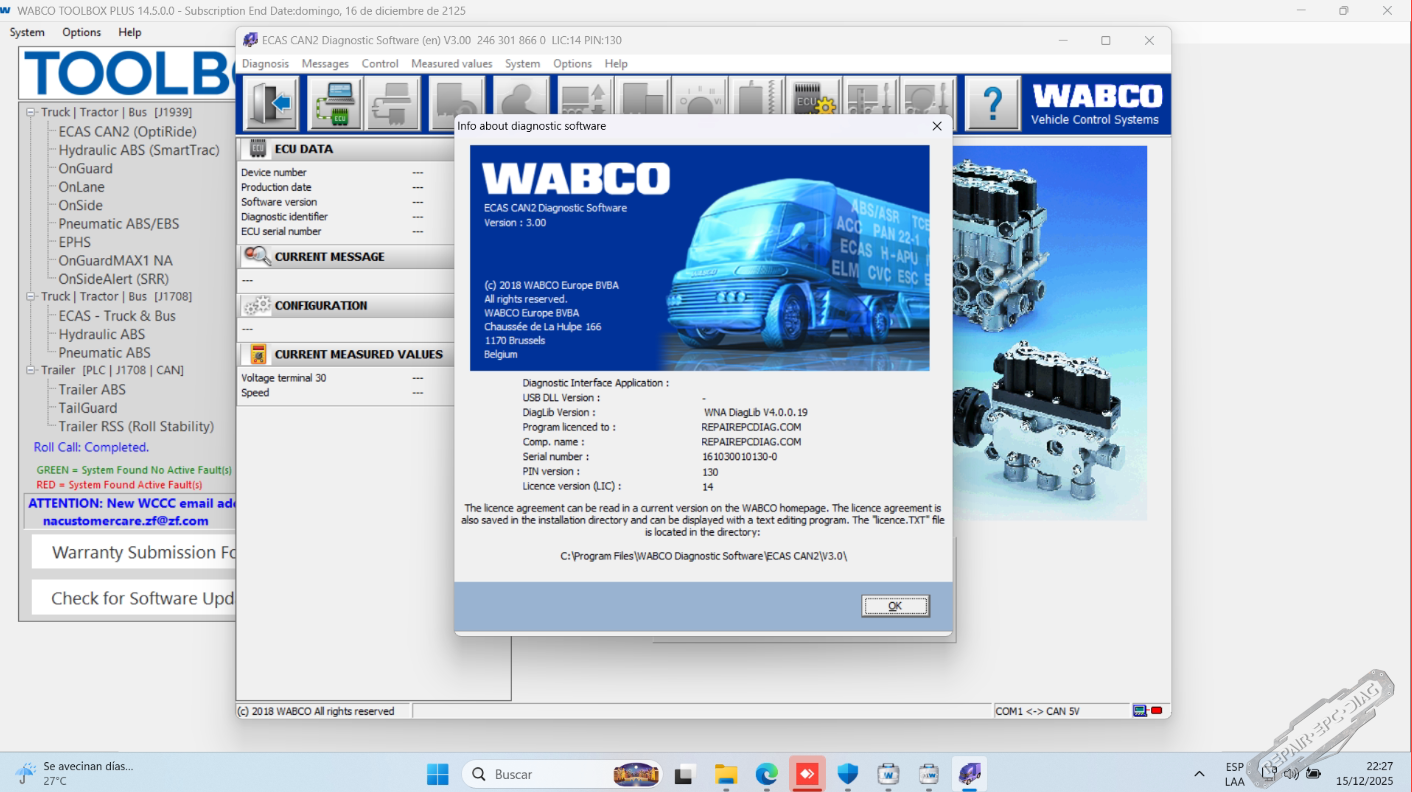
Task: Collapse Trailer [PLC | J1708 | CAN] node
Action: (31, 370)
